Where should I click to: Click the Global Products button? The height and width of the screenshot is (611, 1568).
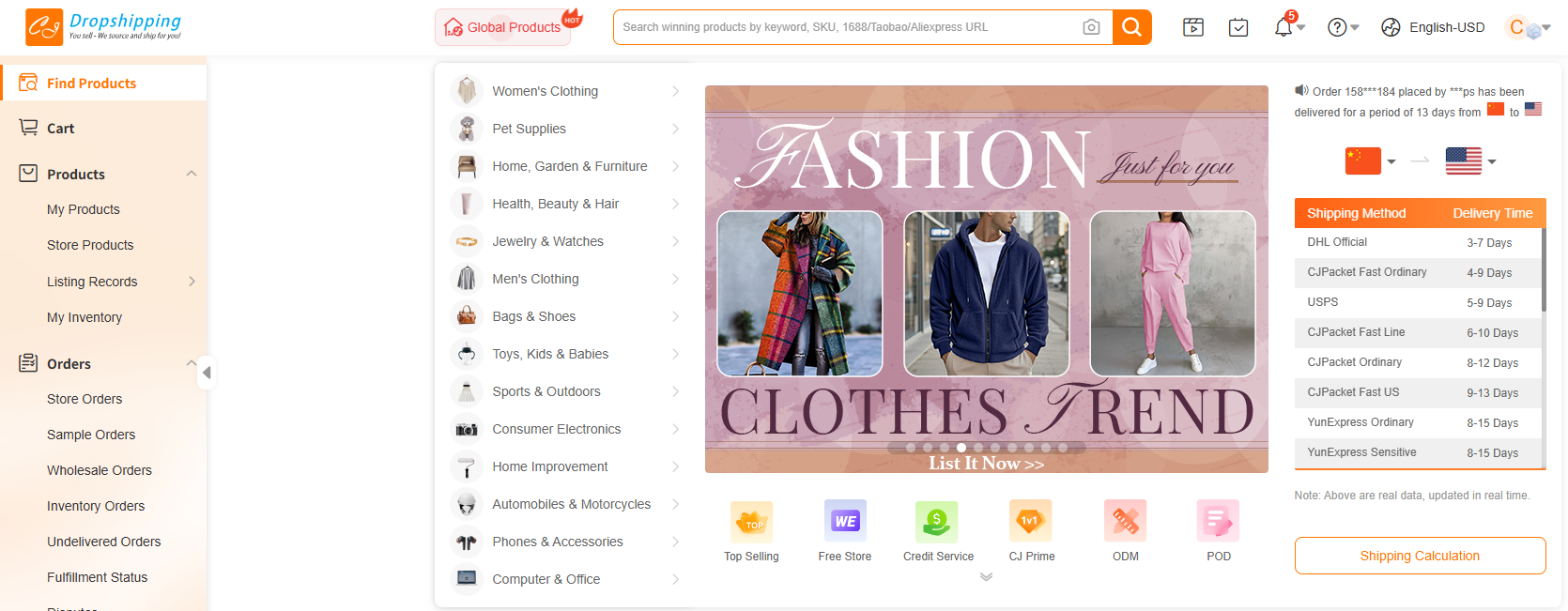pos(504,27)
